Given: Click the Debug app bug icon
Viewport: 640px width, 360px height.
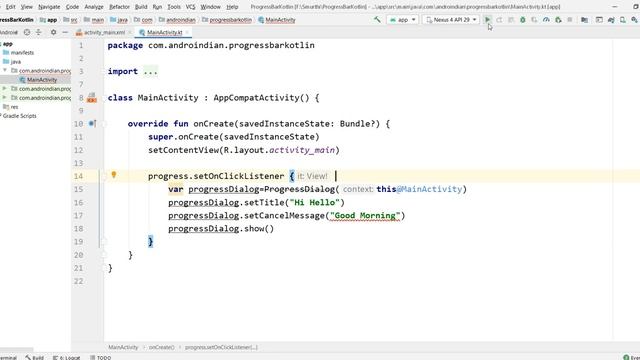Looking at the screenshot, I should 522,20.
